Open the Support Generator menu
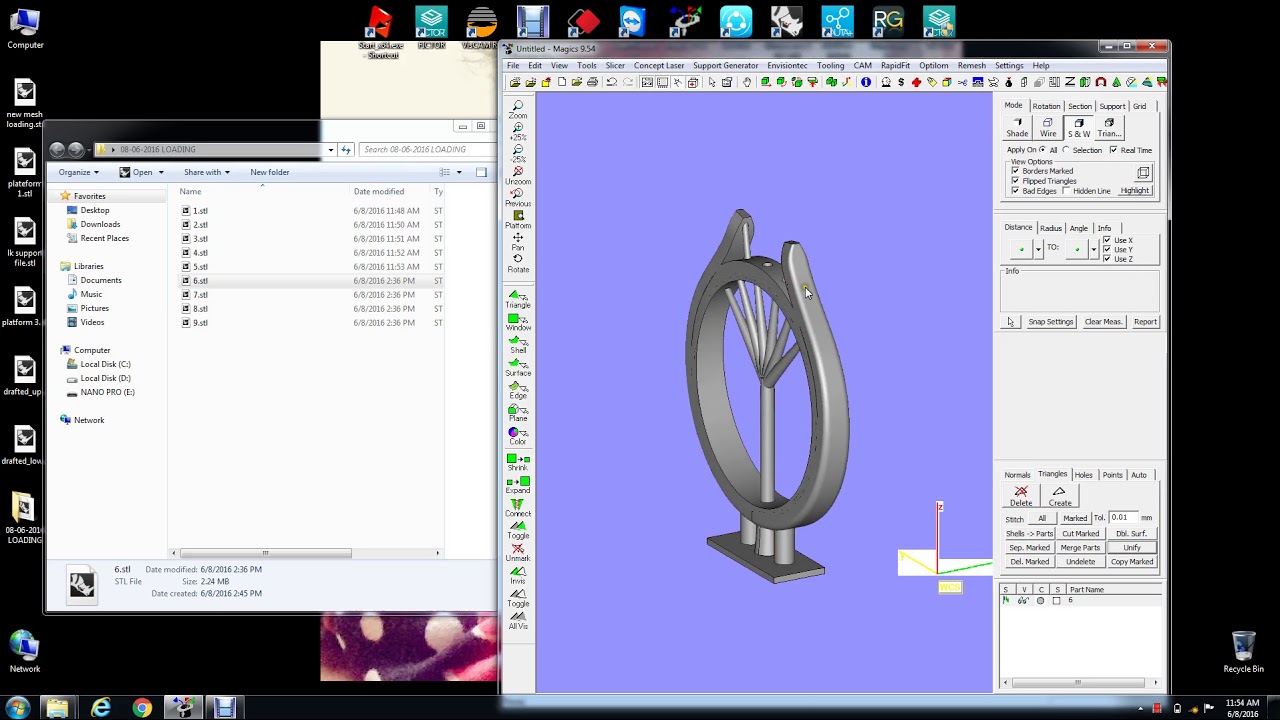The image size is (1280, 720). [725, 66]
